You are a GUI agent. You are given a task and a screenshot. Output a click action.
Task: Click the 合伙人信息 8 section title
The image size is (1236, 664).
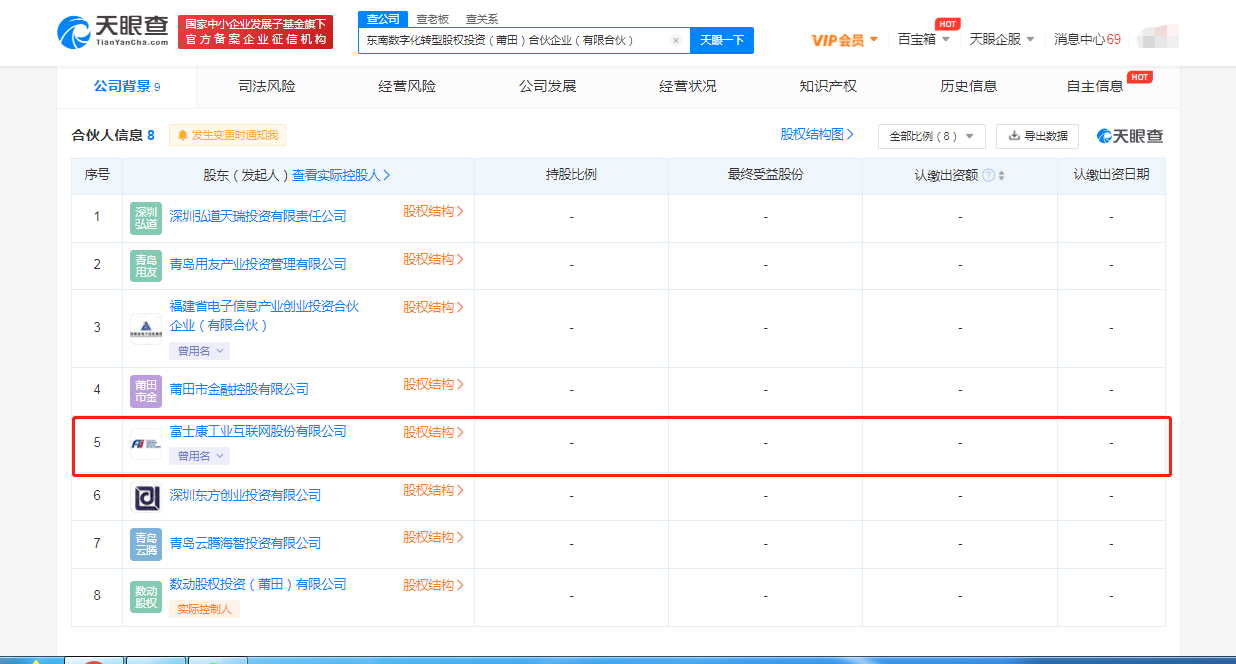(113, 135)
